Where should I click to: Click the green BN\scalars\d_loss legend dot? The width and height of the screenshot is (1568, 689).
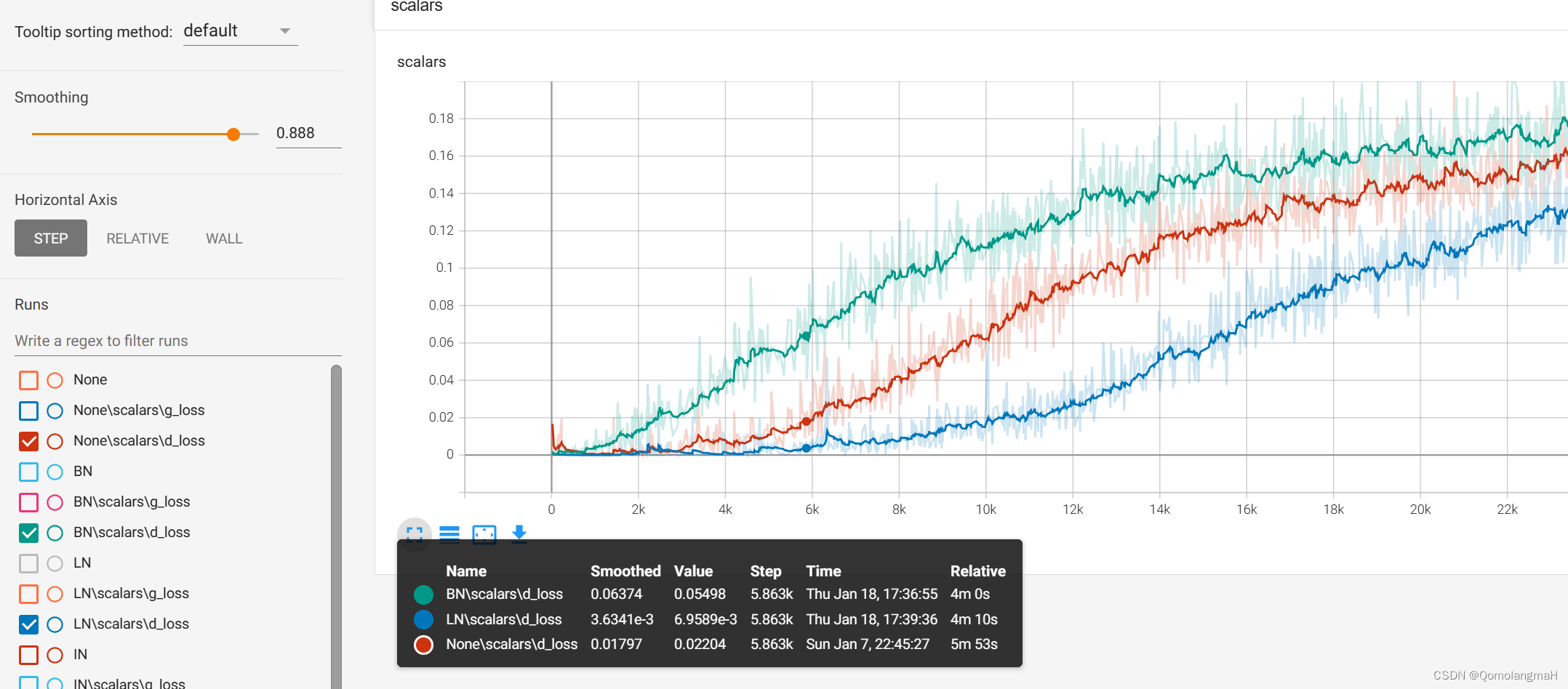423,594
